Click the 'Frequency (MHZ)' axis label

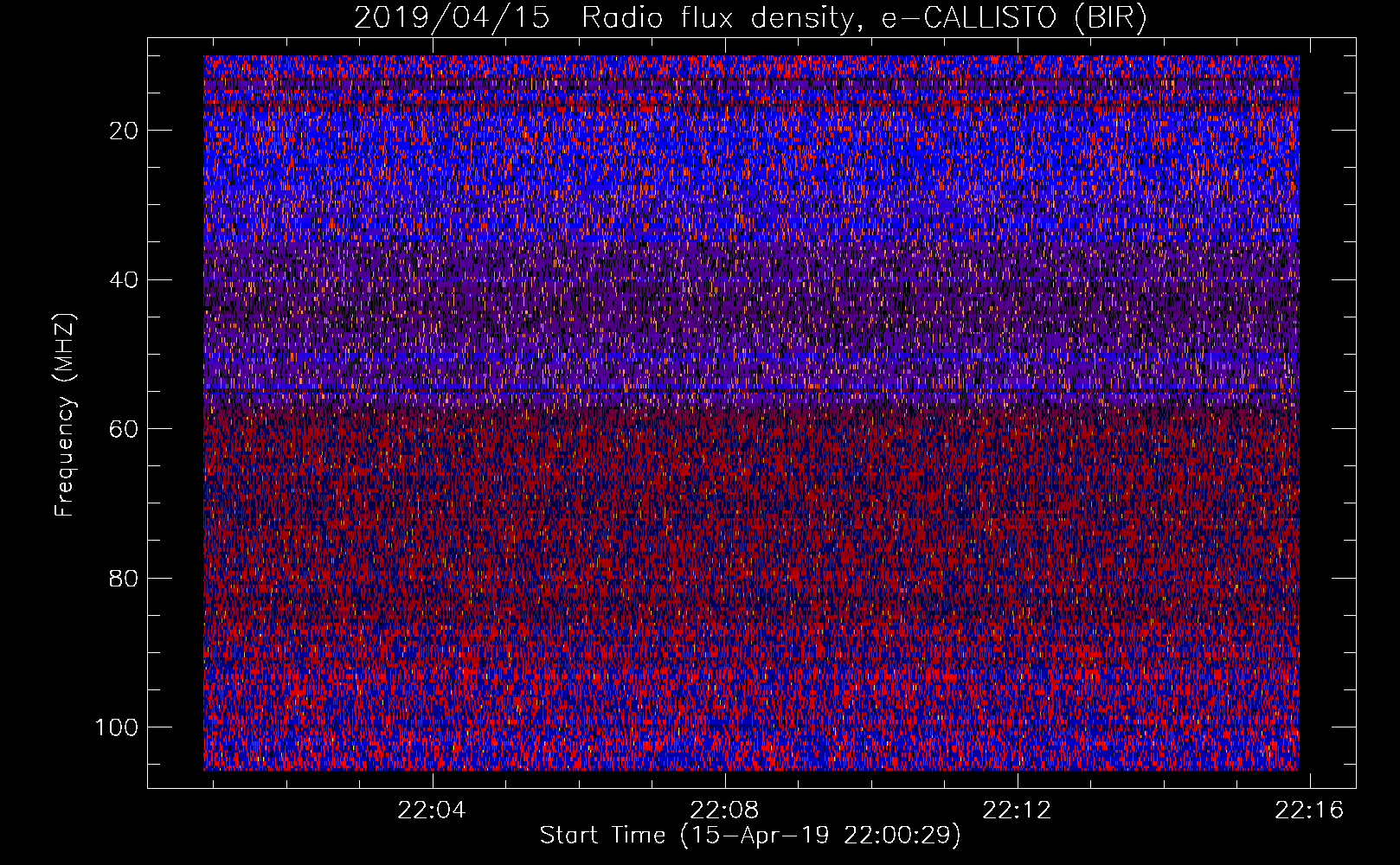click(65, 414)
